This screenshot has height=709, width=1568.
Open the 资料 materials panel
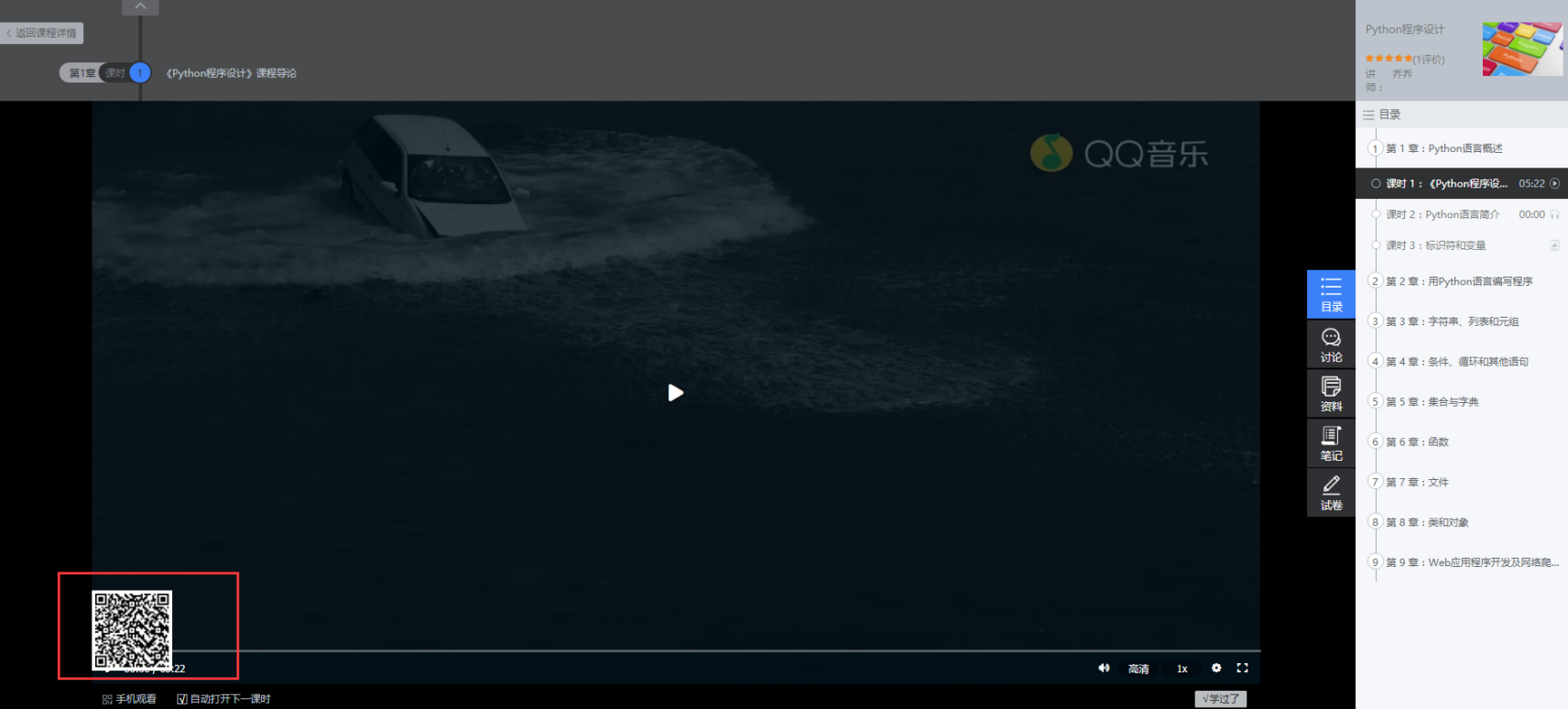pos(1331,394)
